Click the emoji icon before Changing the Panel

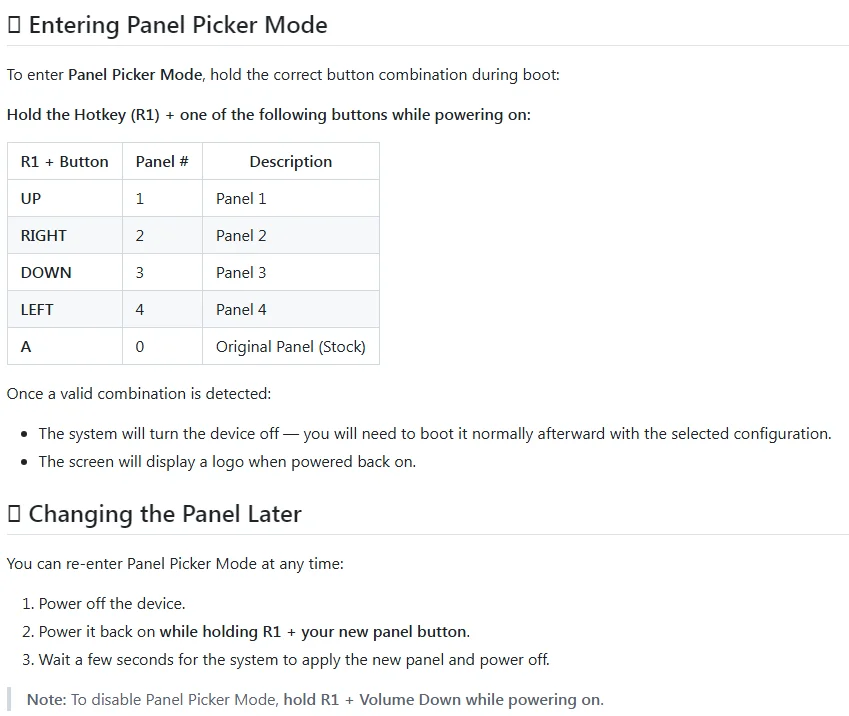pos(14,514)
